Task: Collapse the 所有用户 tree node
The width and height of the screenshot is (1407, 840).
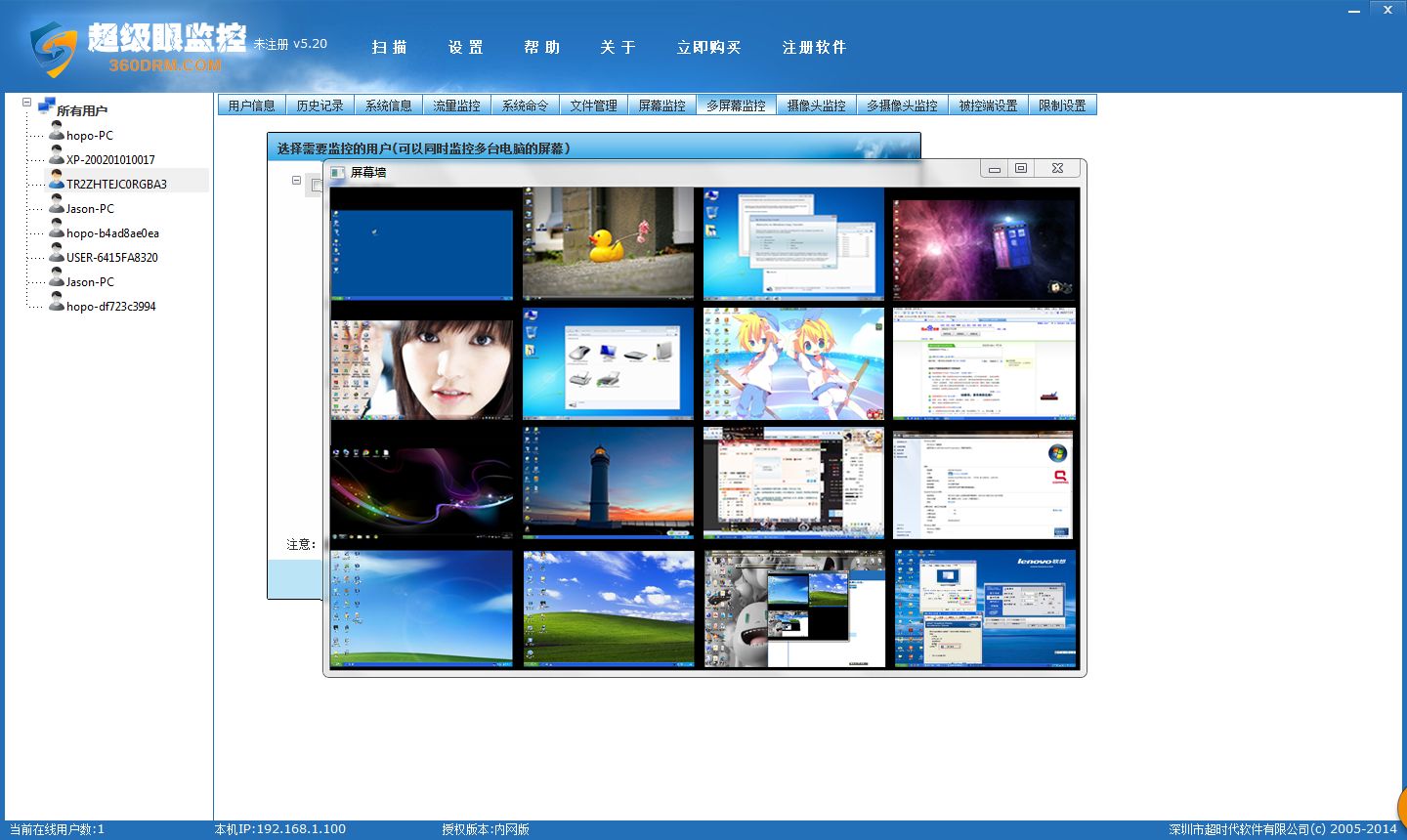Action: [x=26, y=102]
